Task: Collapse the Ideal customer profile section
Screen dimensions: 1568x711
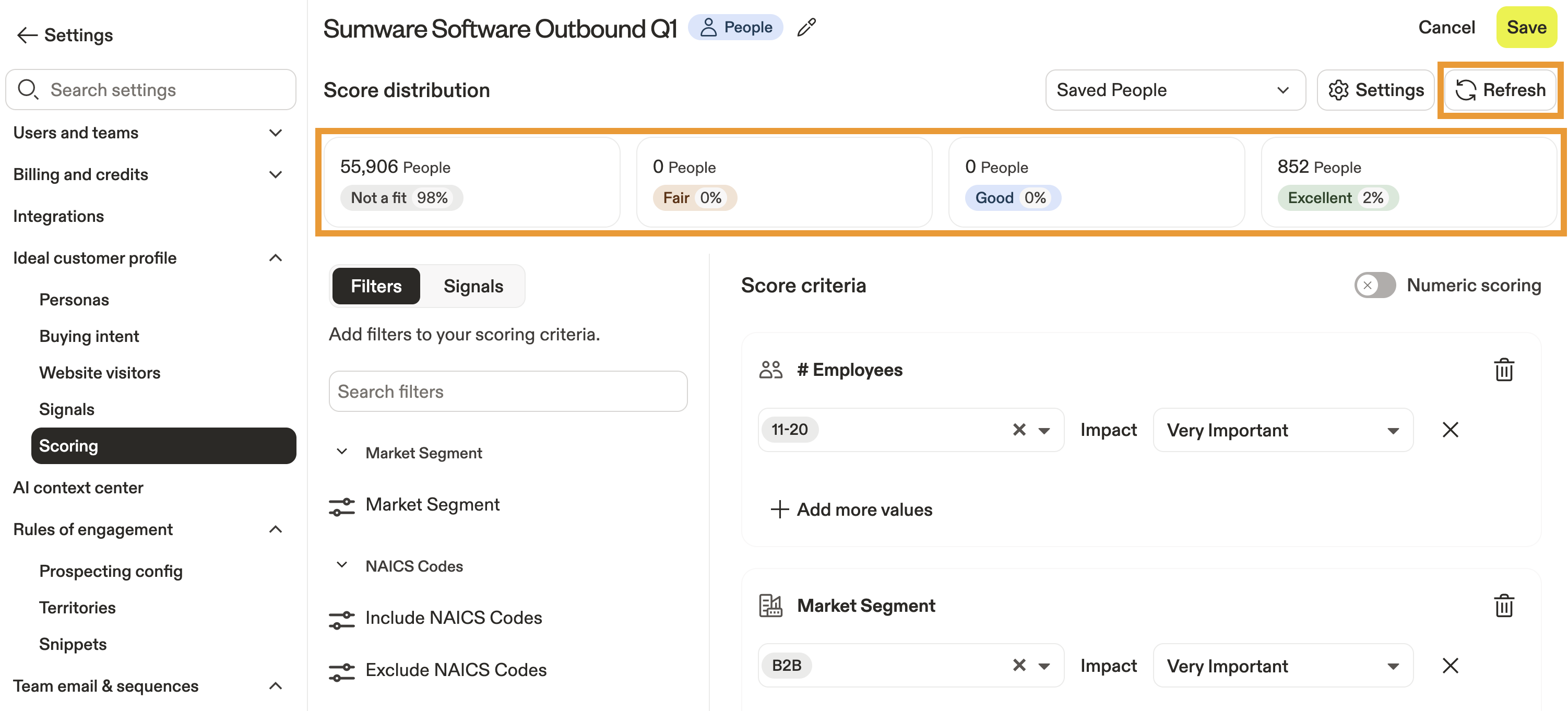Action: (275, 258)
